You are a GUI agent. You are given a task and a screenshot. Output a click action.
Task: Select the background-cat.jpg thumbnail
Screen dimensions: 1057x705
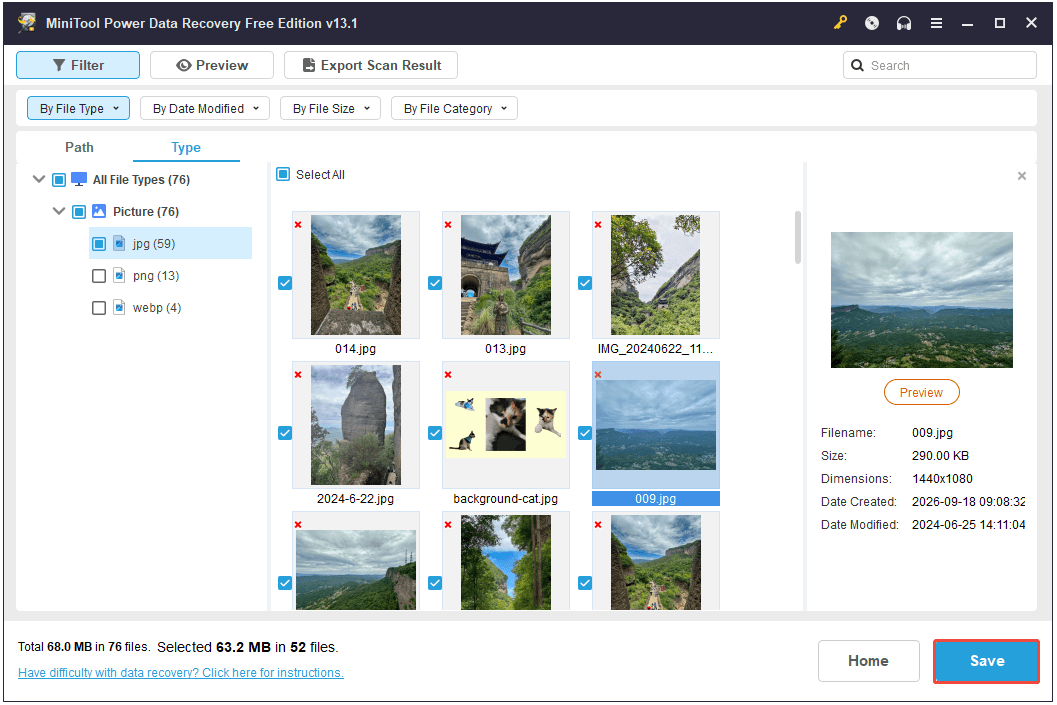[506, 425]
